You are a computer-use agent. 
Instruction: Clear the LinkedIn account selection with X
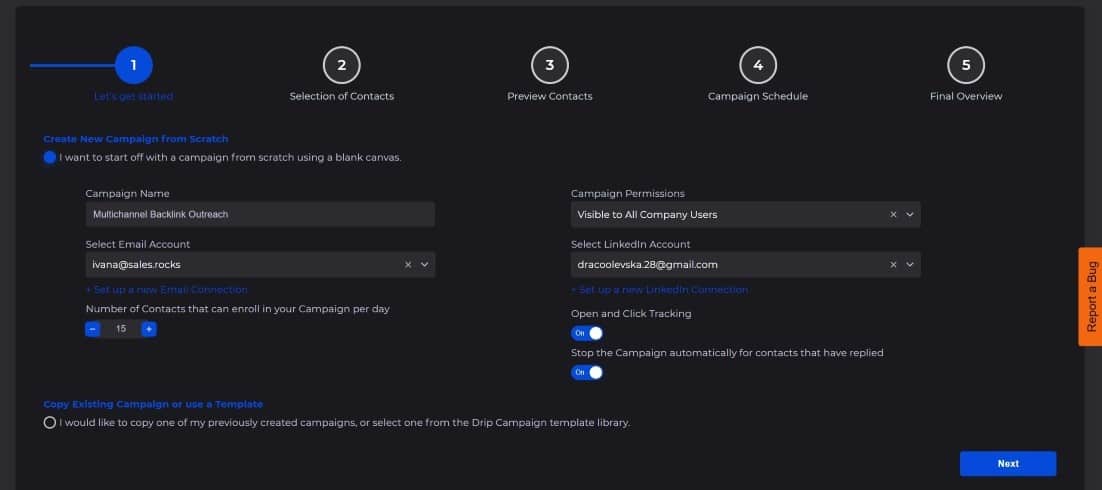click(893, 265)
